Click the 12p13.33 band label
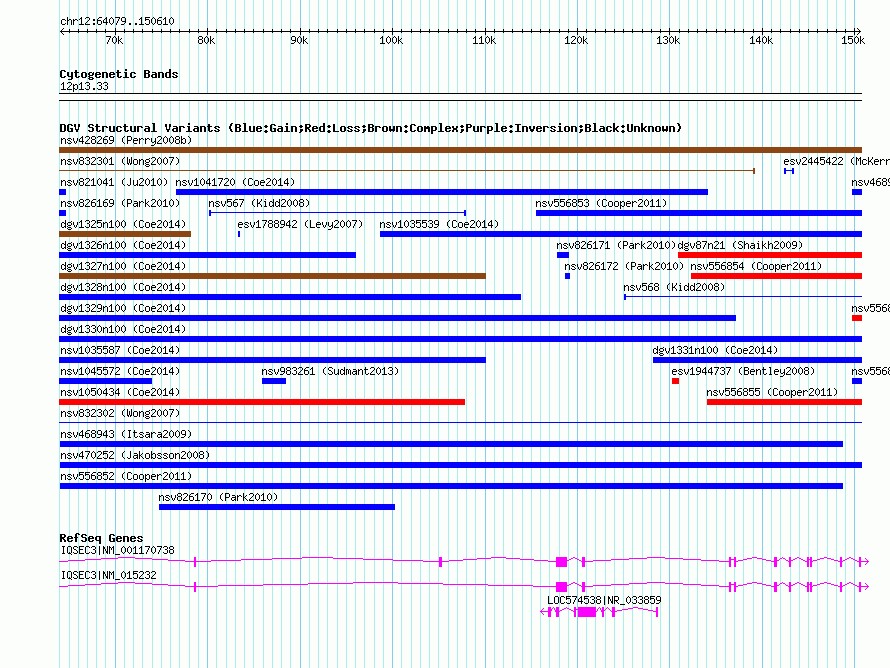890x668 pixels. point(84,86)
